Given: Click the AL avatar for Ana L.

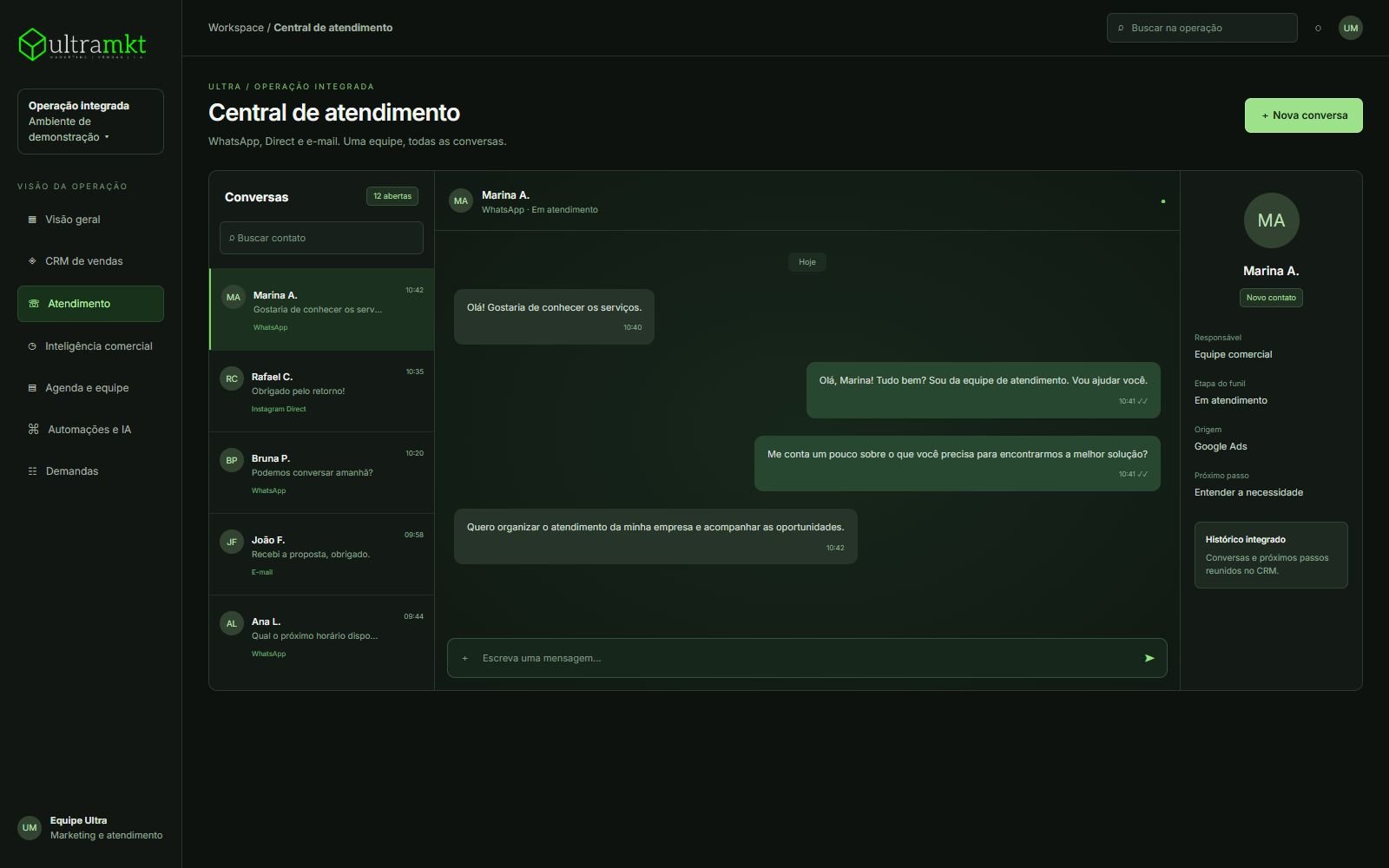Looking at the screenshot, I should [232, 623].
